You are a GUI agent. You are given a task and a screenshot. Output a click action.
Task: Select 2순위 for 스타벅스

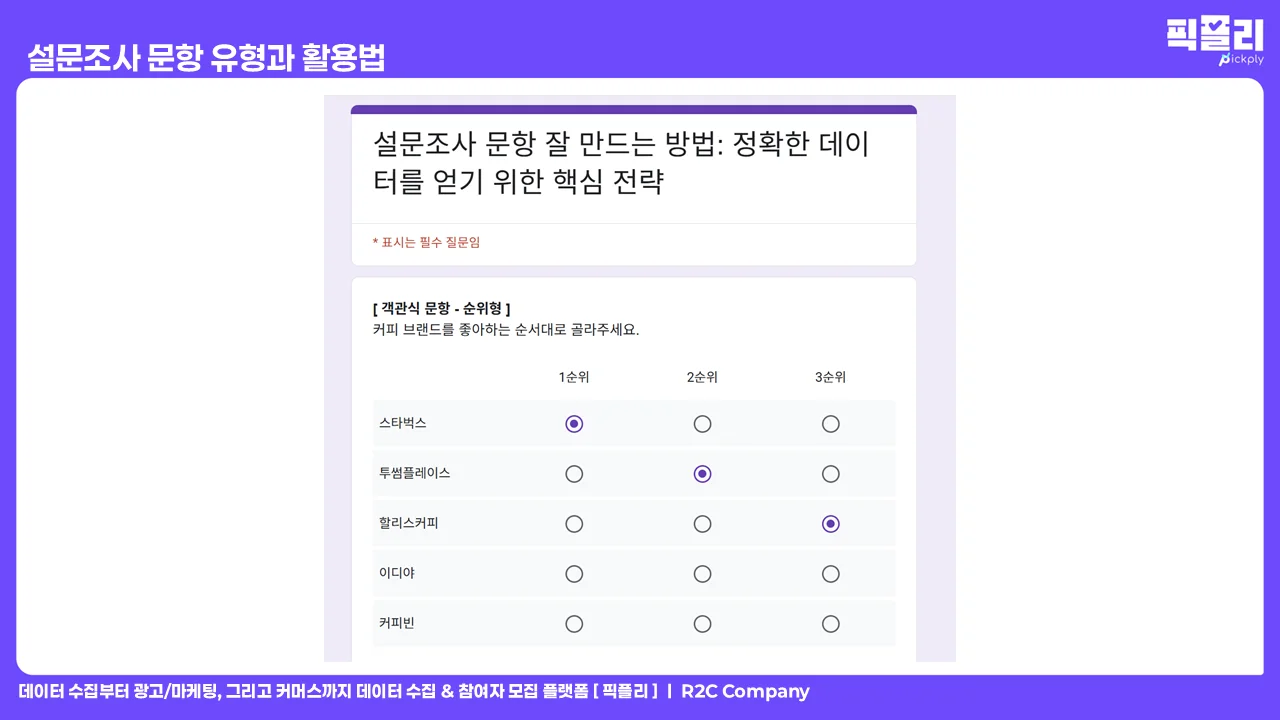[702, 423]
